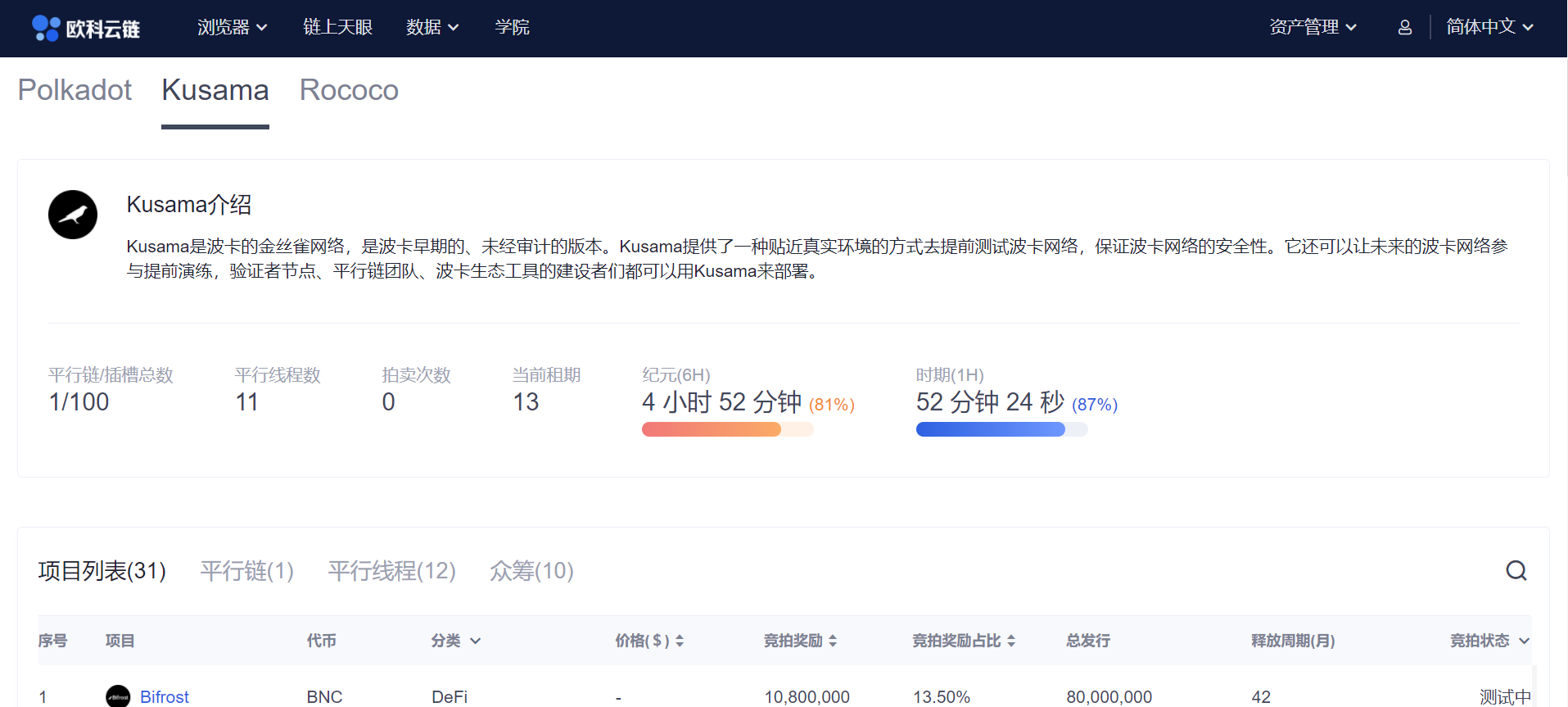The width and height of the screenshot is (1568, 707).
Task: Open the Bifrost project link
Action: pos(165,696)
